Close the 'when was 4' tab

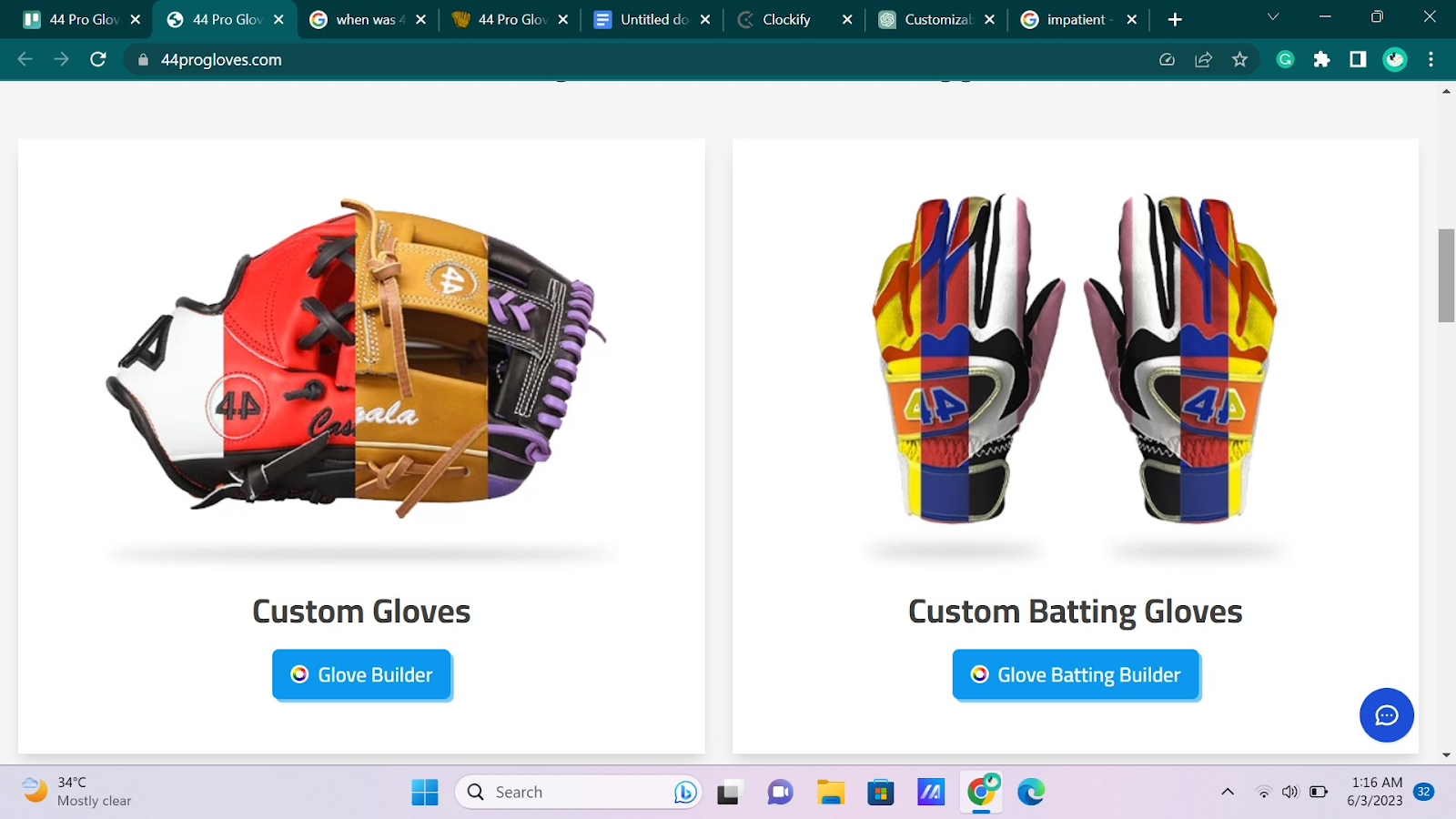(x=420, y=19)
